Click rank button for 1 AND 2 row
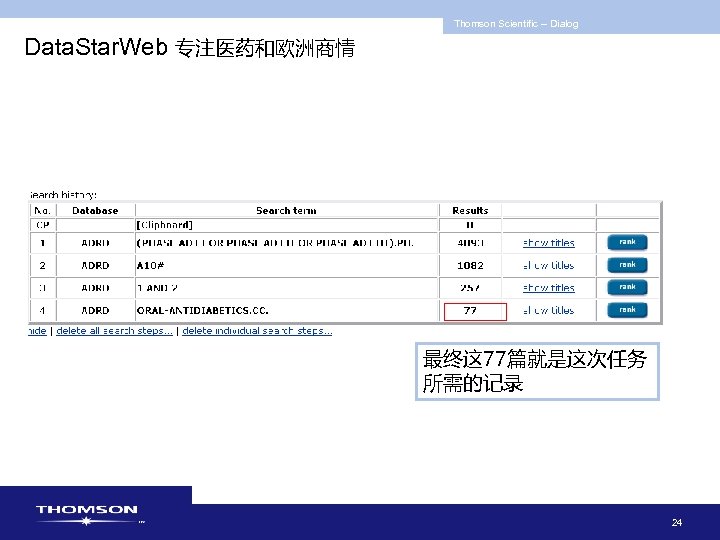 pyautogui.click(x=627, y=287)
